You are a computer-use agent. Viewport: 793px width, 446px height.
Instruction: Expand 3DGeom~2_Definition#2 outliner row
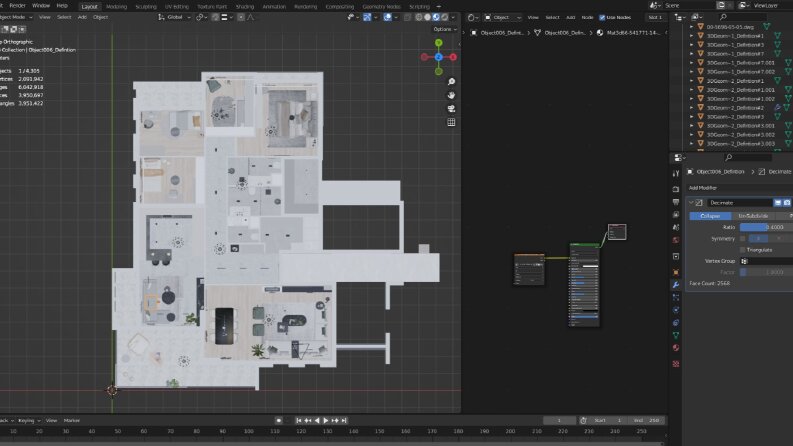coord(691,108)
